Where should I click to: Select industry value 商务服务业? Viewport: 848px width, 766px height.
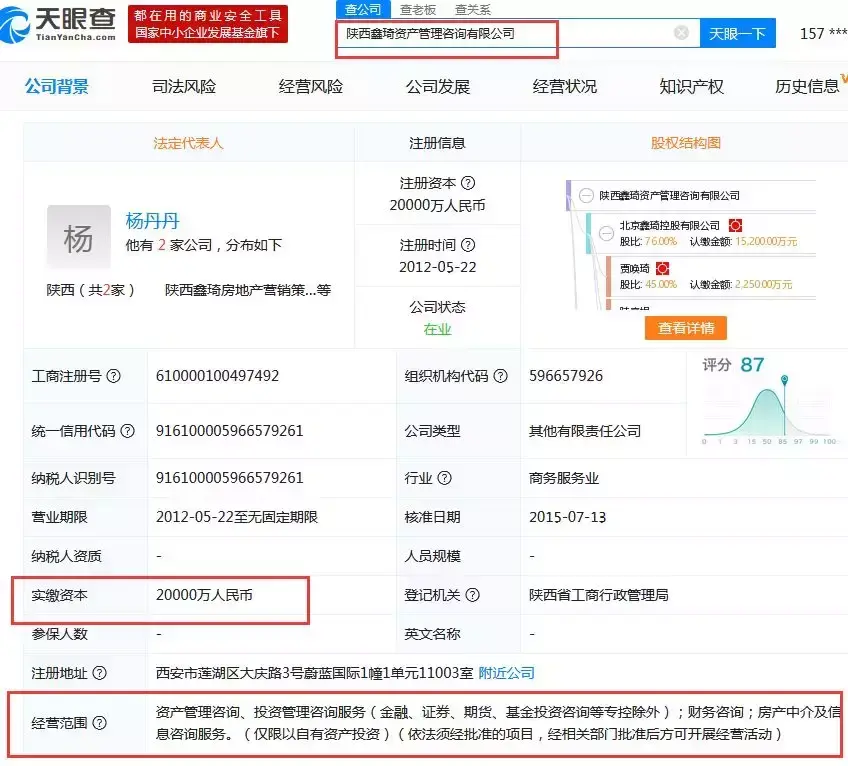click(564, 478)
